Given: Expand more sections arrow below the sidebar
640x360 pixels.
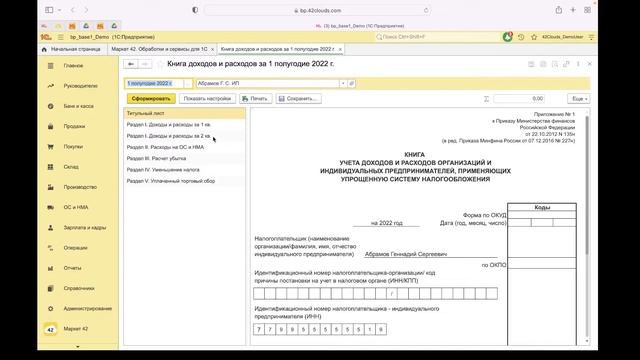Looking at the screenshot, I should pos(78,347).
